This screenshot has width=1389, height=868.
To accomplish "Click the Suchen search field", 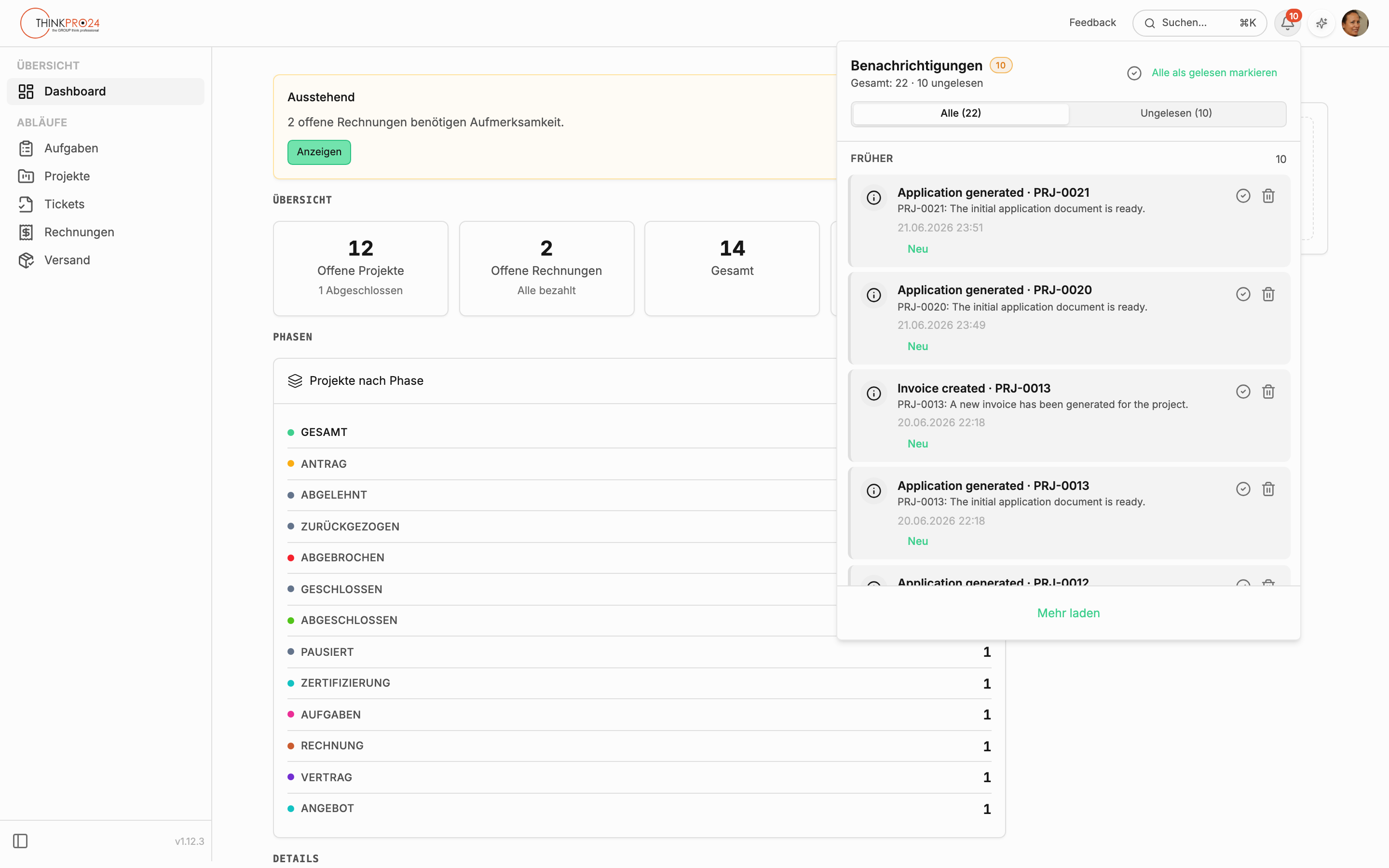I will 1199,23.
